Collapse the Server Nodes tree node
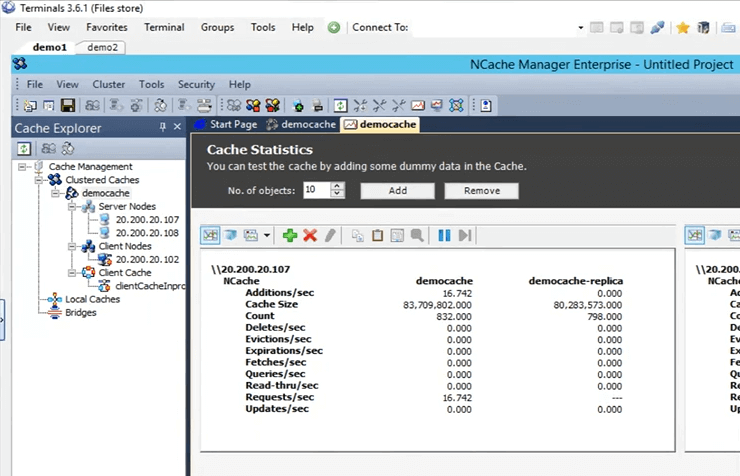The width and height of the screenshot is (740, 476). point(72,206)
